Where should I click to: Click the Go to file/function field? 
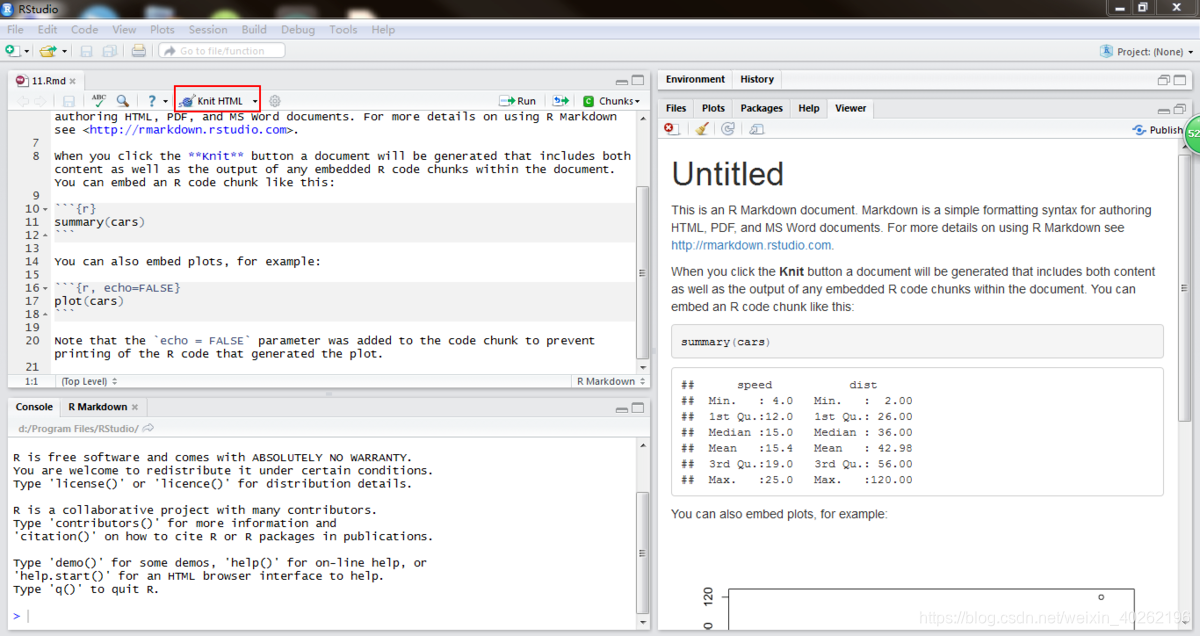click(220, 51)
